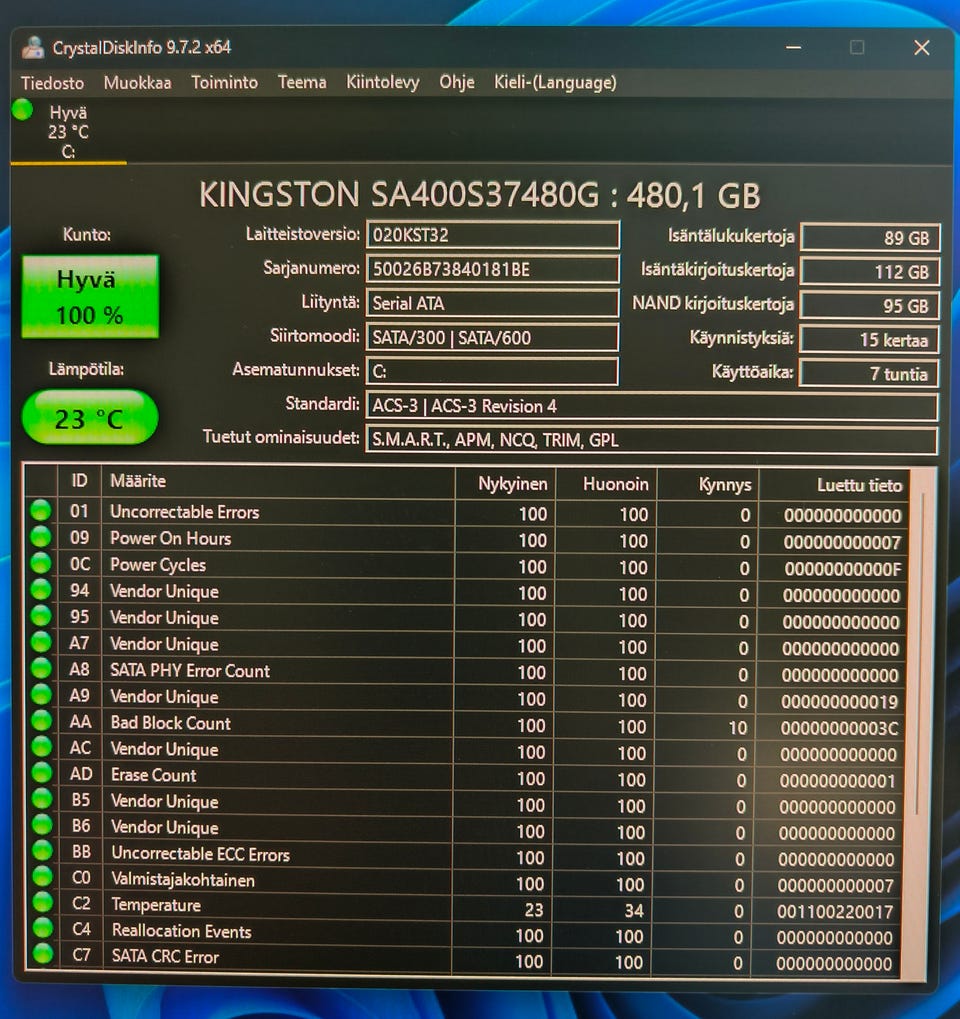Click the Käyttöaika value 7 tuntia
This screenshot has width=960, height=1019.
coord(868,373)
